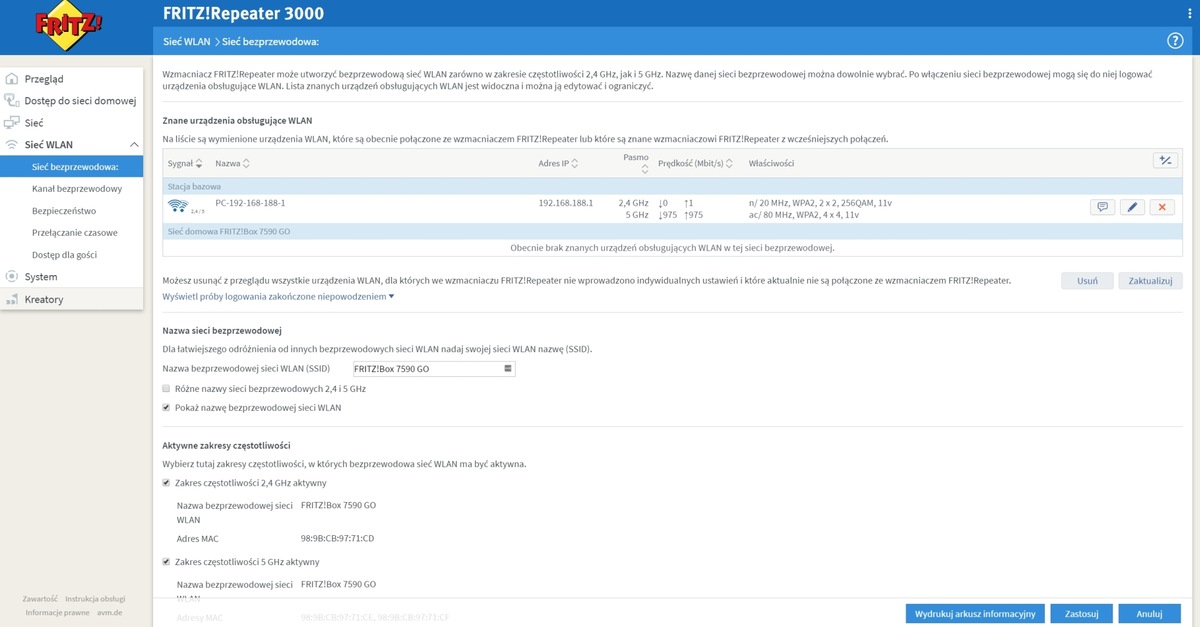The image size is (1200, 627).
Task: Click MAC address 98:9B:CB:97:71:CD
Action: [337, 538]
